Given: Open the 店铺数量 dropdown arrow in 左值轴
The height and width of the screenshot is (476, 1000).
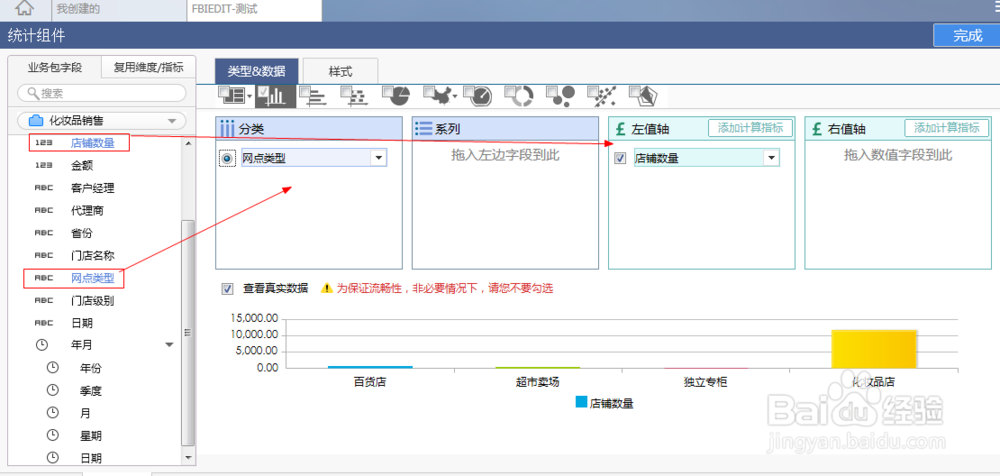Looking at the screenshot, I should pyautogui.click(x=771, y=158).
